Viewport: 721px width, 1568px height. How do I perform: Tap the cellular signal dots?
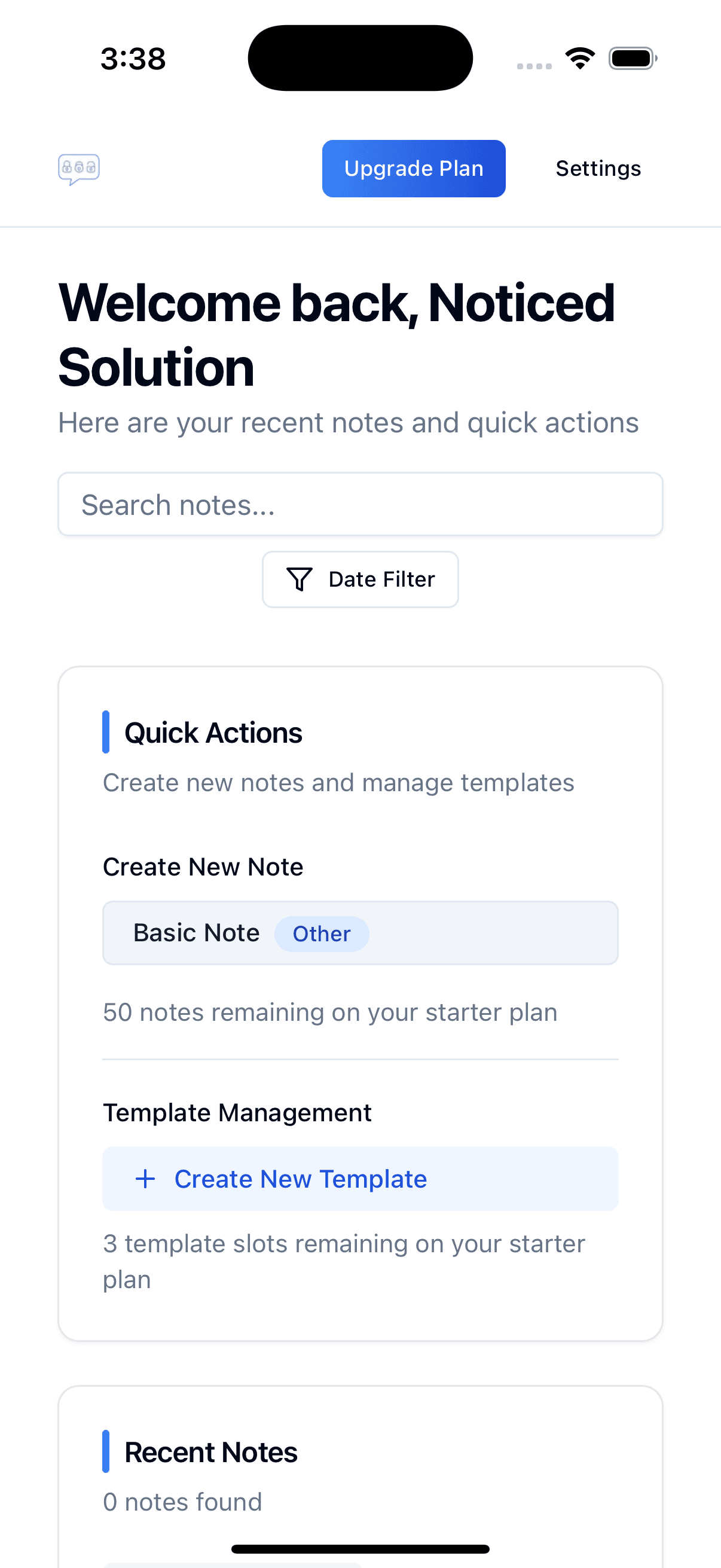(x=534, y=66)
